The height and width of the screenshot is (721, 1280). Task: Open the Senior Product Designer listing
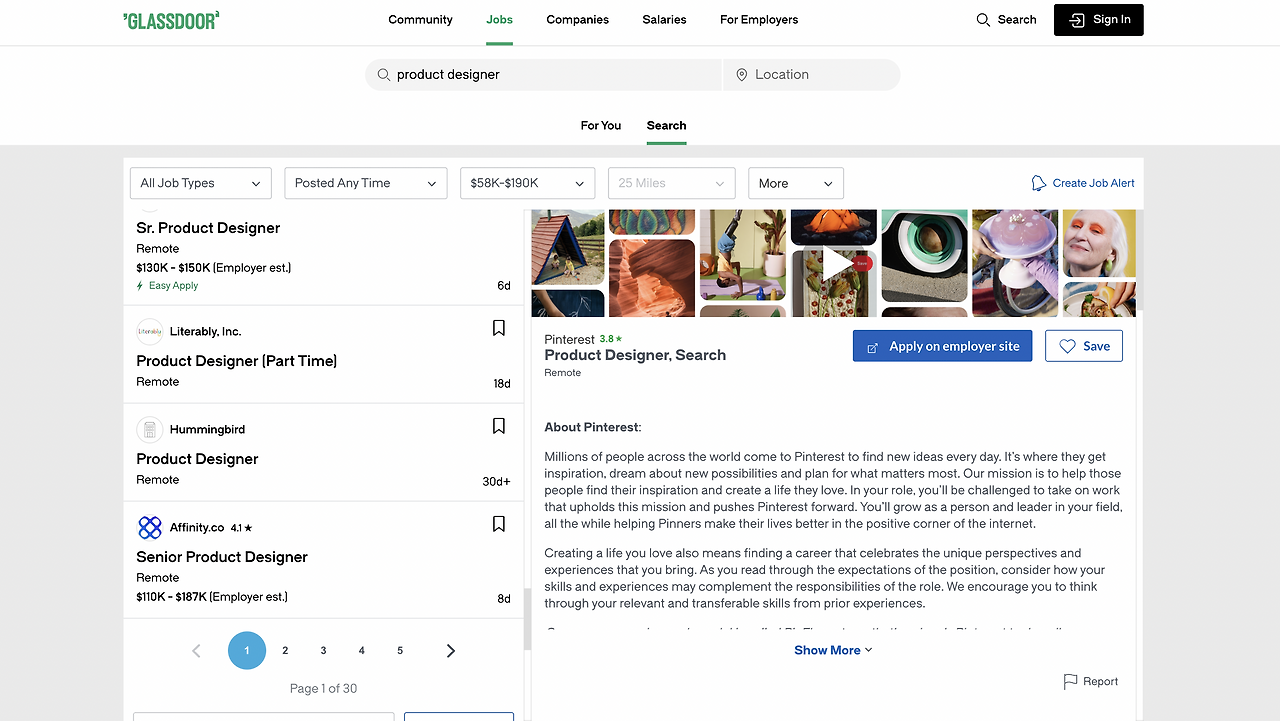coord(222,557)
